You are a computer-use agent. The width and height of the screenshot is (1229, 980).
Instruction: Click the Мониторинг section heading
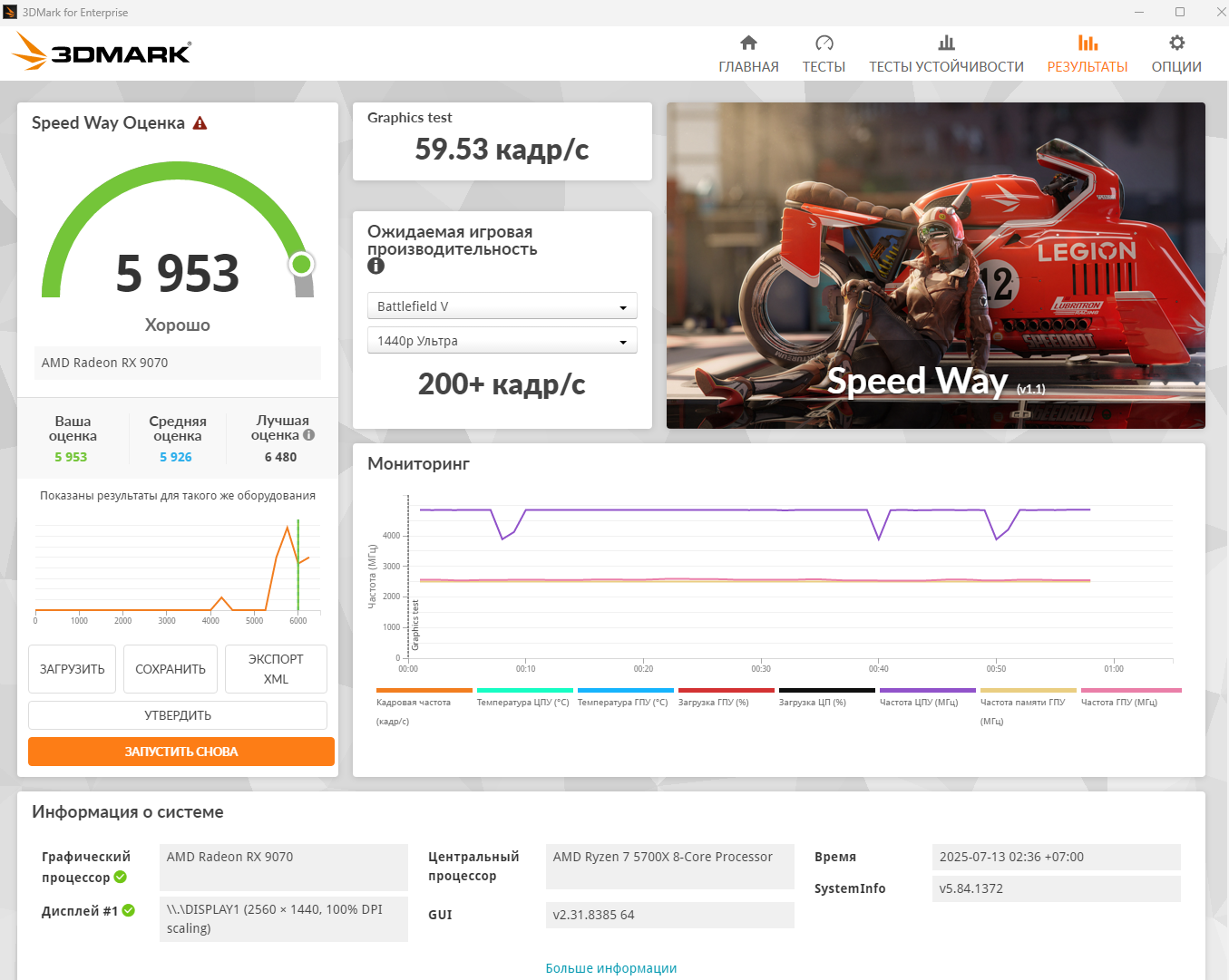[x=418, y=463]
